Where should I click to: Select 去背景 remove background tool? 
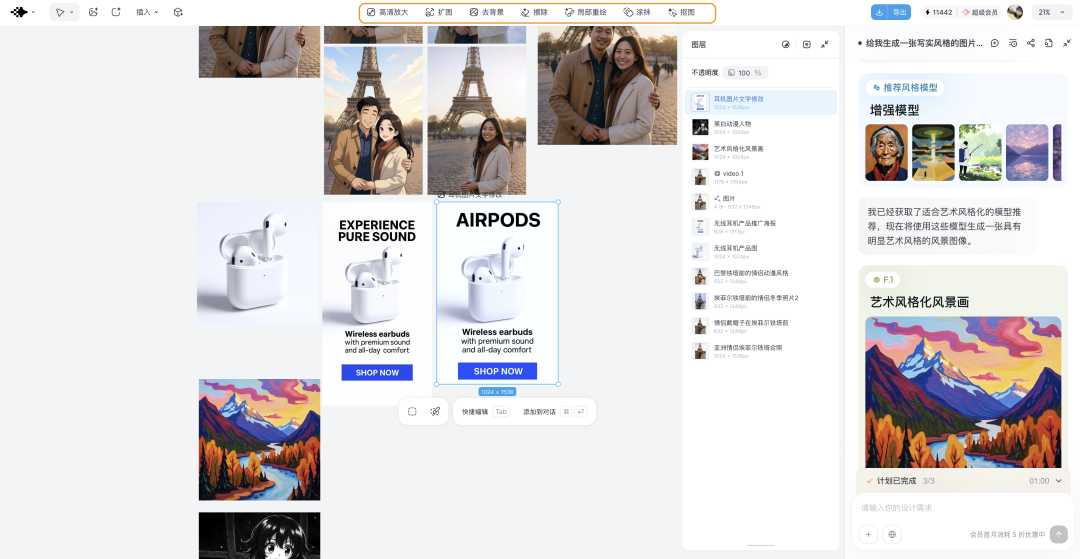(486, 12)
